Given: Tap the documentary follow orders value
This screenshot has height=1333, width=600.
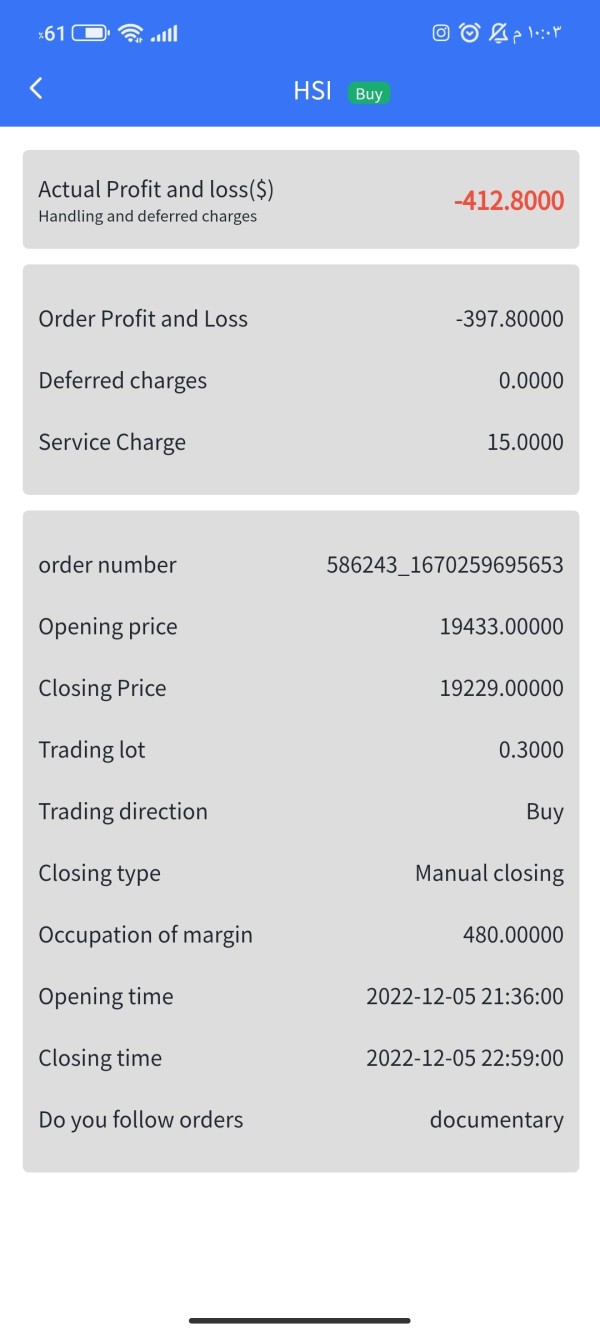Looking at the screenshot, I should coord(496,1120).
